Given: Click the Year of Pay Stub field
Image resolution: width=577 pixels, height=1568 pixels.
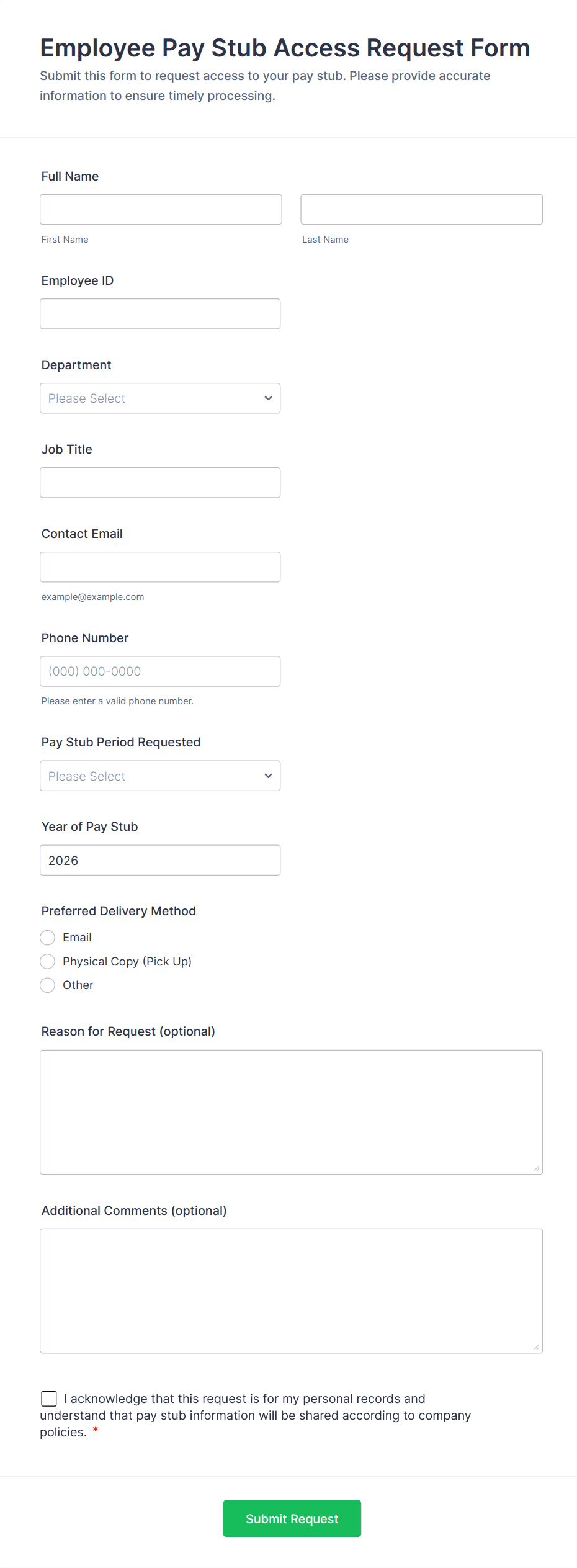Looking at the screenshot, I should 160,860.
